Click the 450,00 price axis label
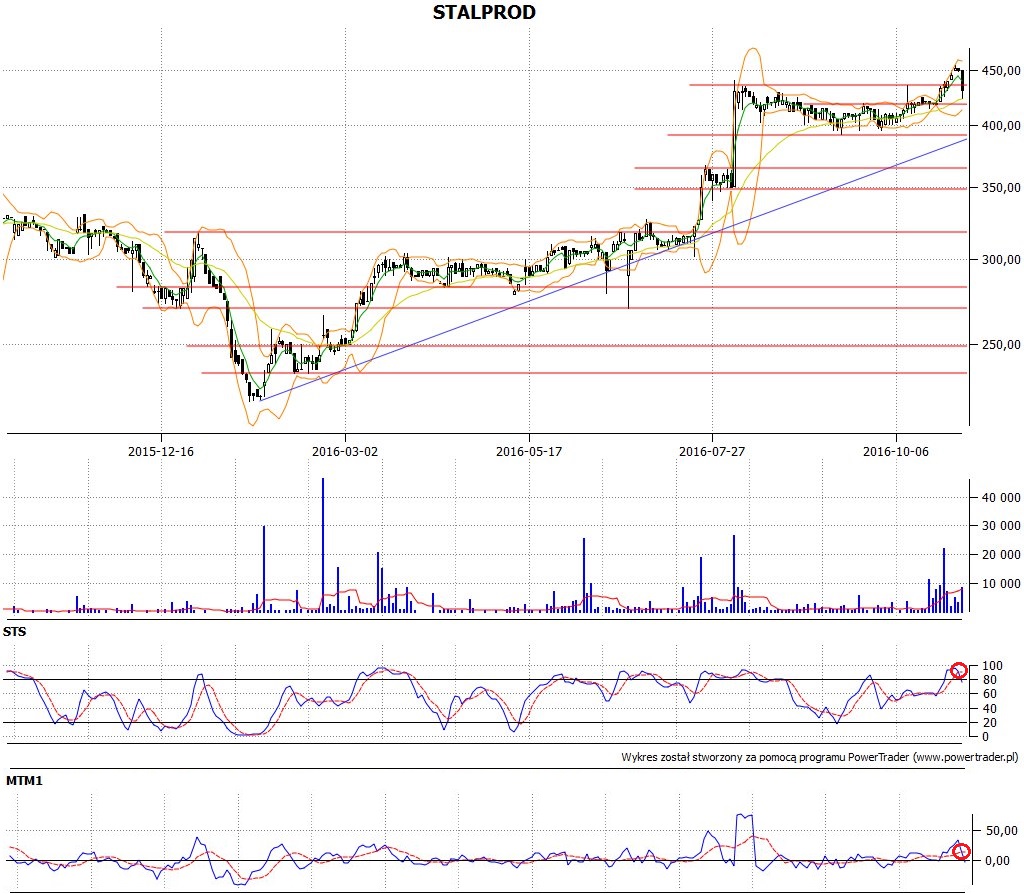Image resolution: width=1024 pixels, height=894 pixels. point(1001,71)
